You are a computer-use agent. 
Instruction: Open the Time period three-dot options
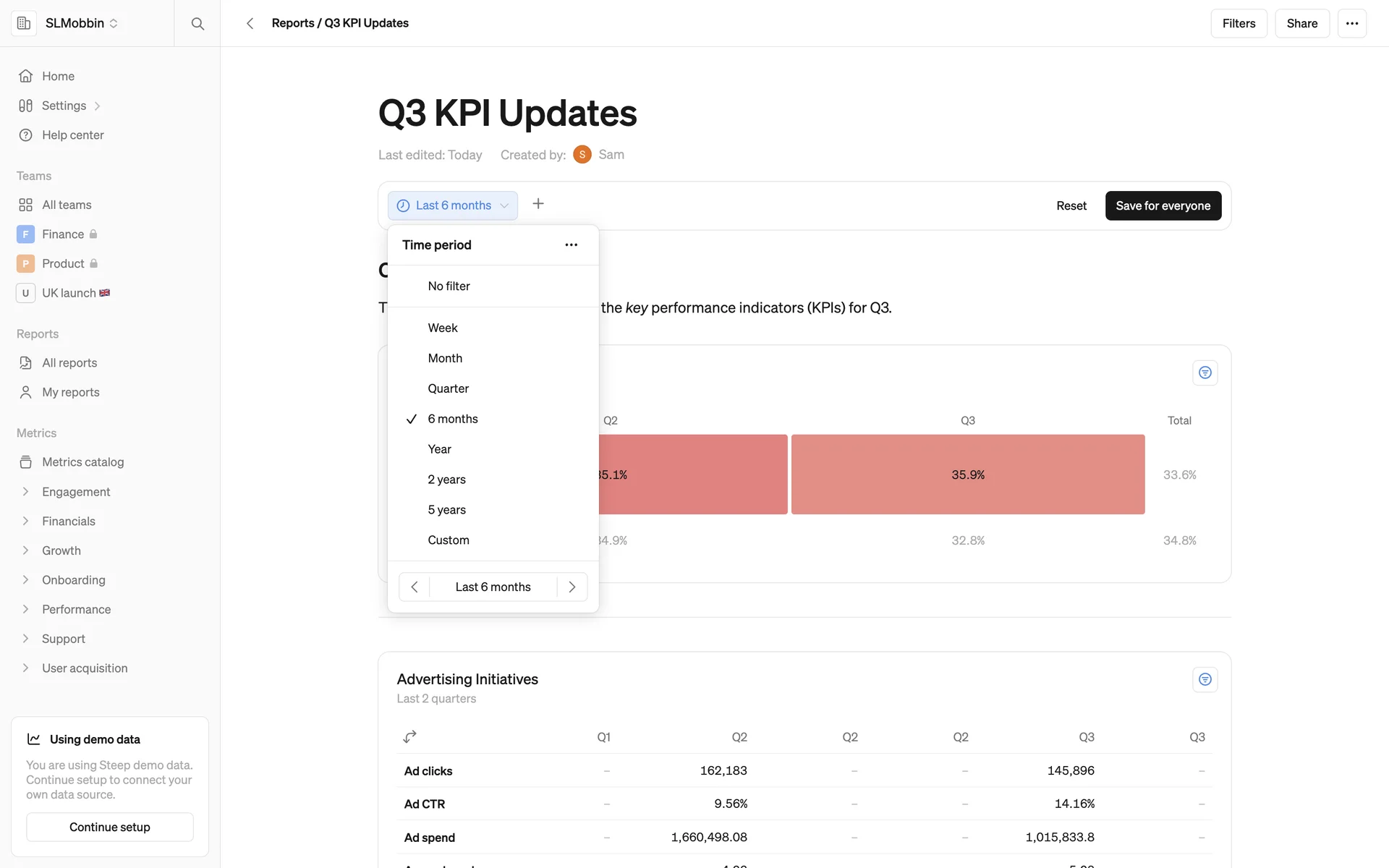(x=571, y=244)
